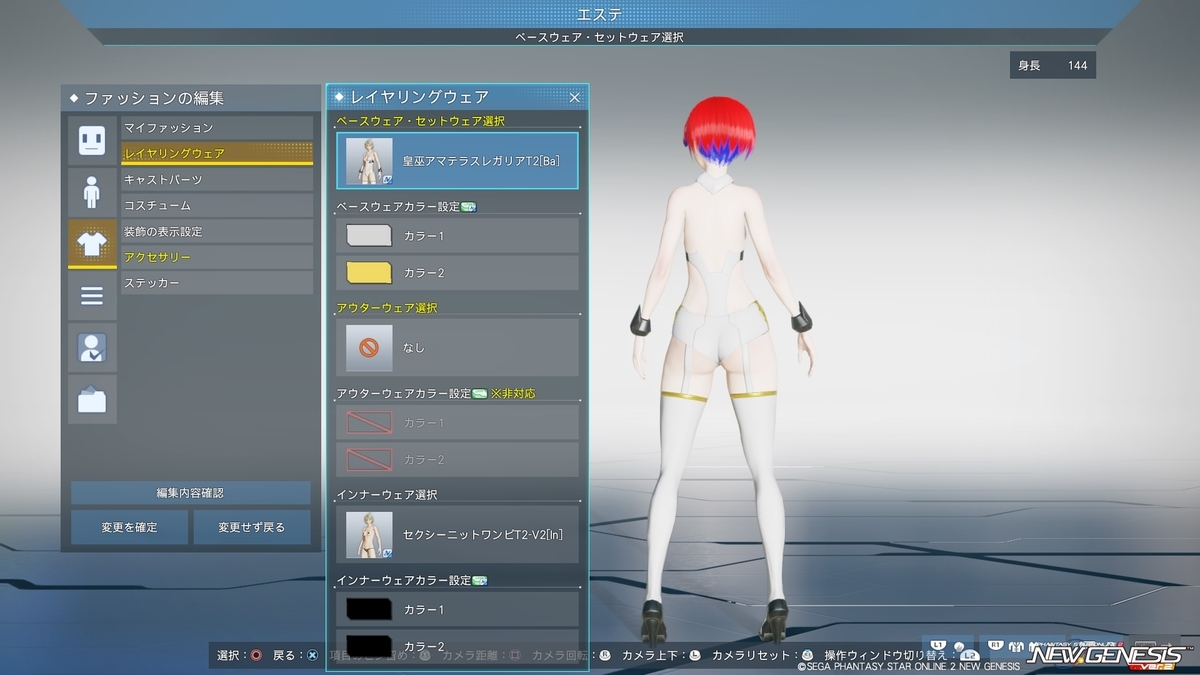The image size is (1200, 675).
Task: Select the face/head category icon in sidebar
Action: (x=92, y=140)
